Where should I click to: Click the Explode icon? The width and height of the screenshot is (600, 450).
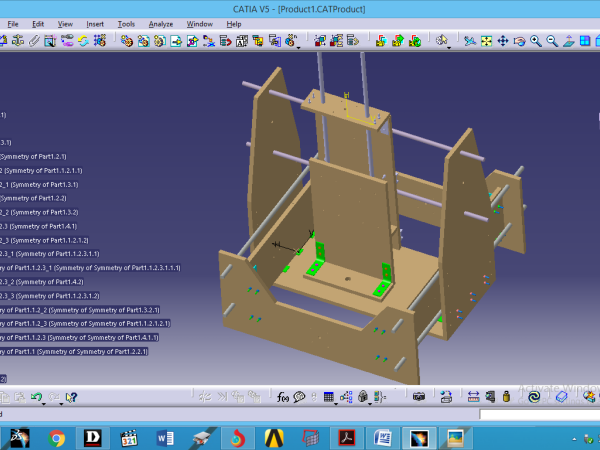tap(353, 41)
